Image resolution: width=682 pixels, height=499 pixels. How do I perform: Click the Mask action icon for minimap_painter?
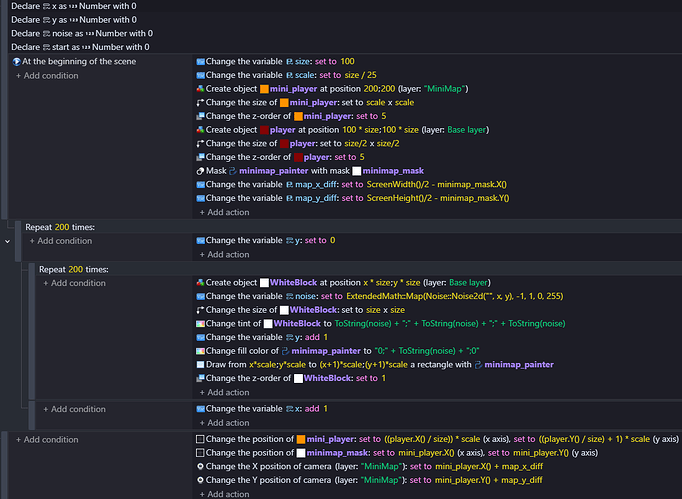point(201,171)
